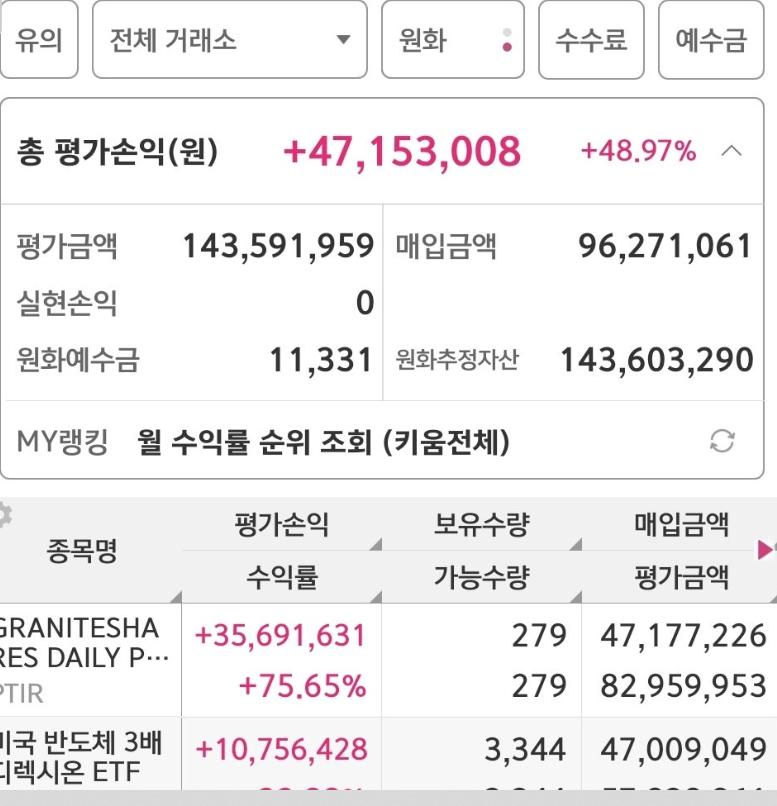Viewport: 777px width, 806px height.
Task: Sort by the 보유수량 column header
Action: (482, 525)
